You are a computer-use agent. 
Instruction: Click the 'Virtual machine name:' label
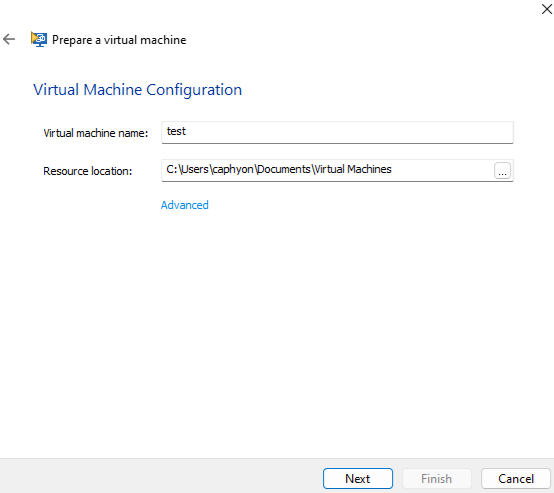point(96,133)
